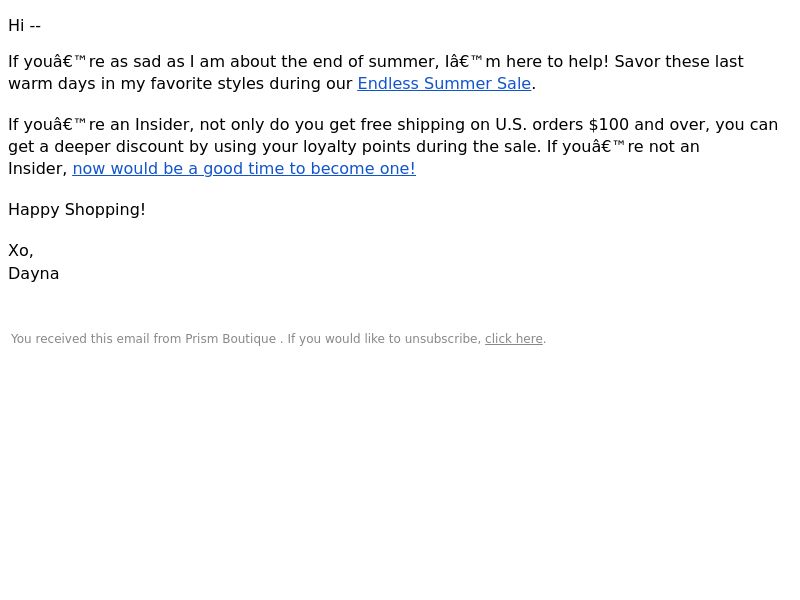This screenshot has height=600, width=800.
Task: Click the signature name Dayna
Action: click(34, 273)
